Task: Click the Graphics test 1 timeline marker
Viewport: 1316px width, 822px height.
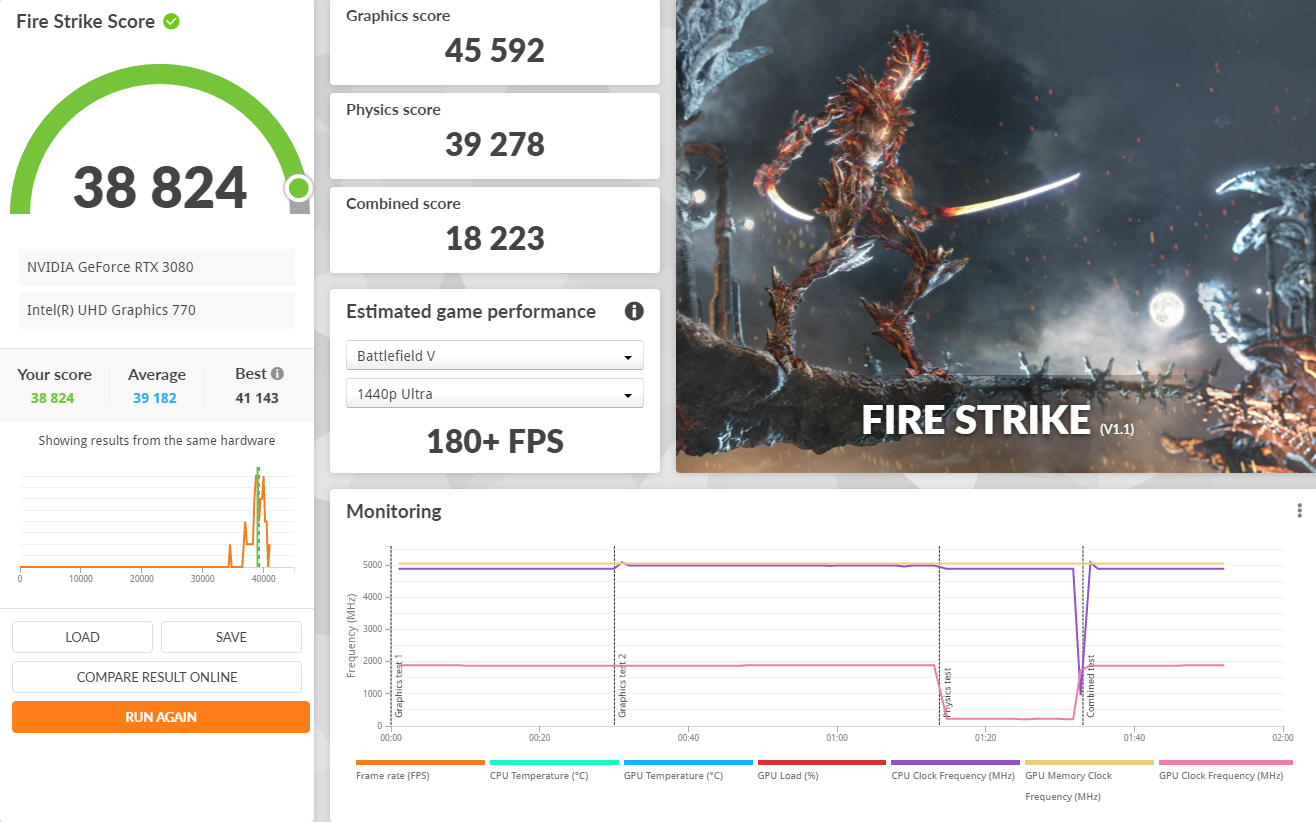Action: 398,686
